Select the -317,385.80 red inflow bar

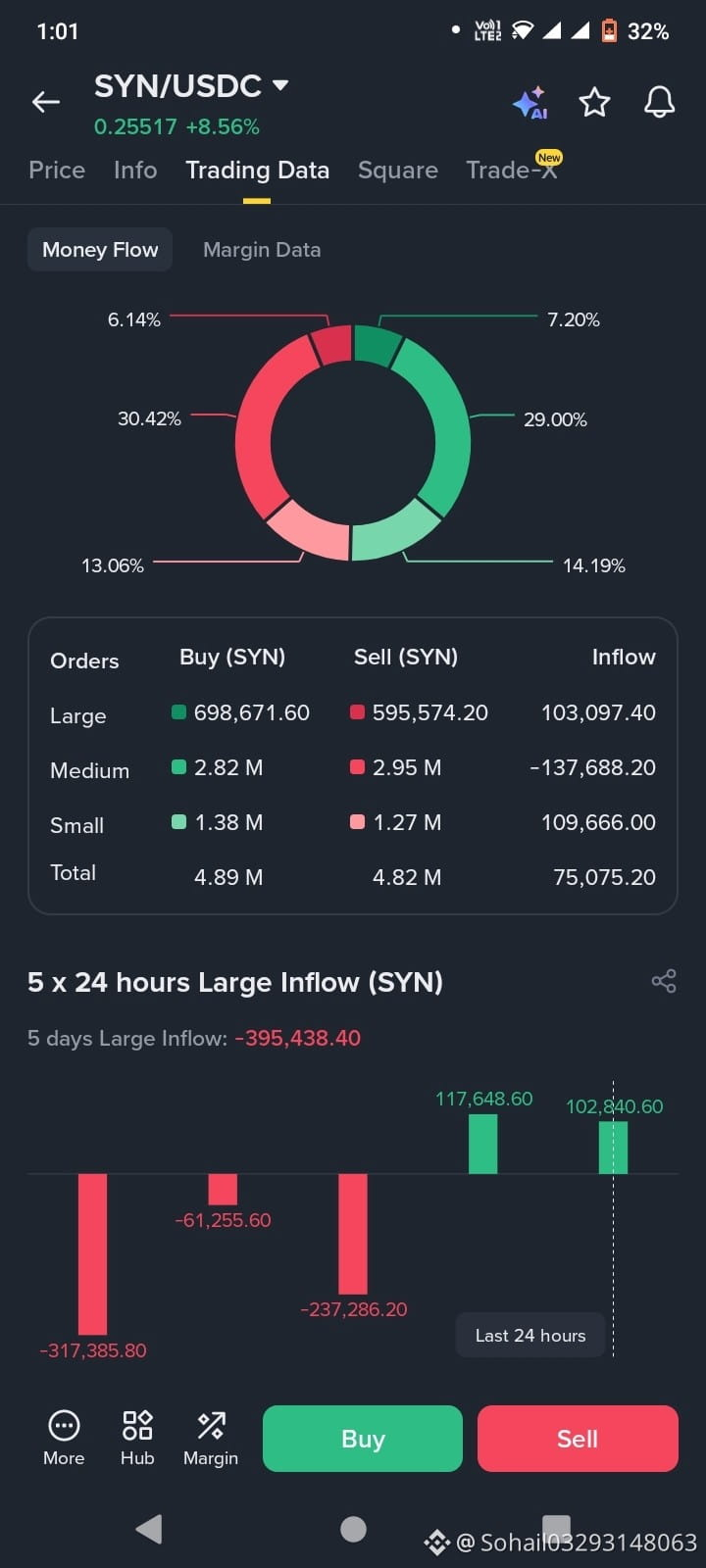93,1254
